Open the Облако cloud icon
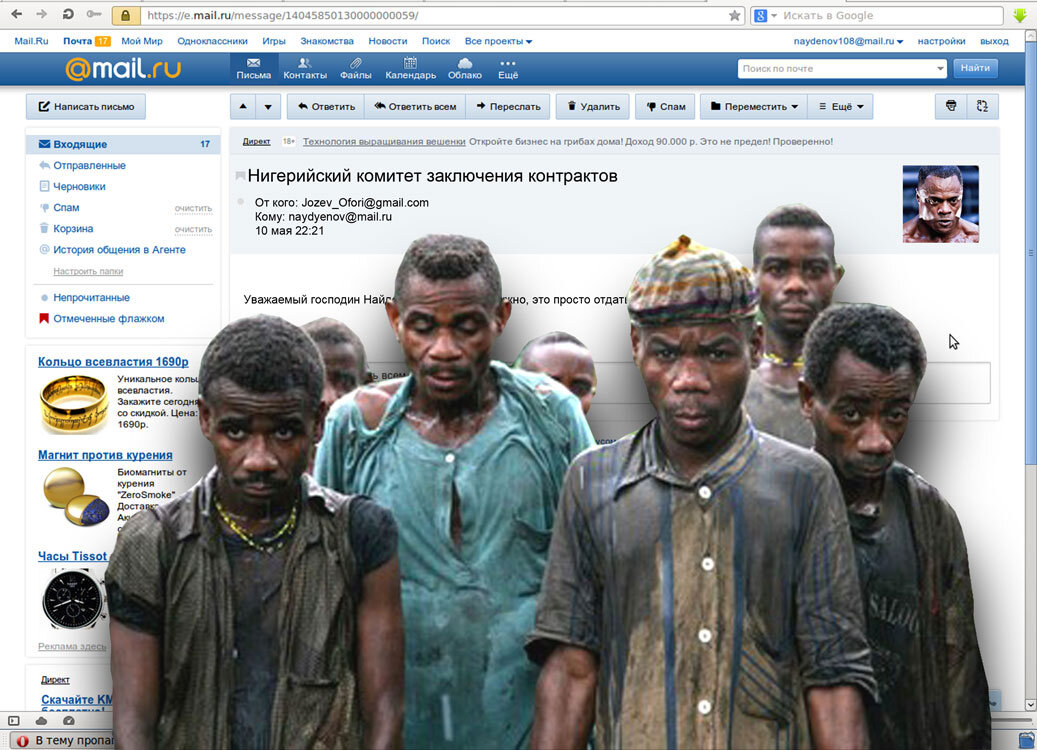This screenshot has height=750, width=1037. point(465,63)
